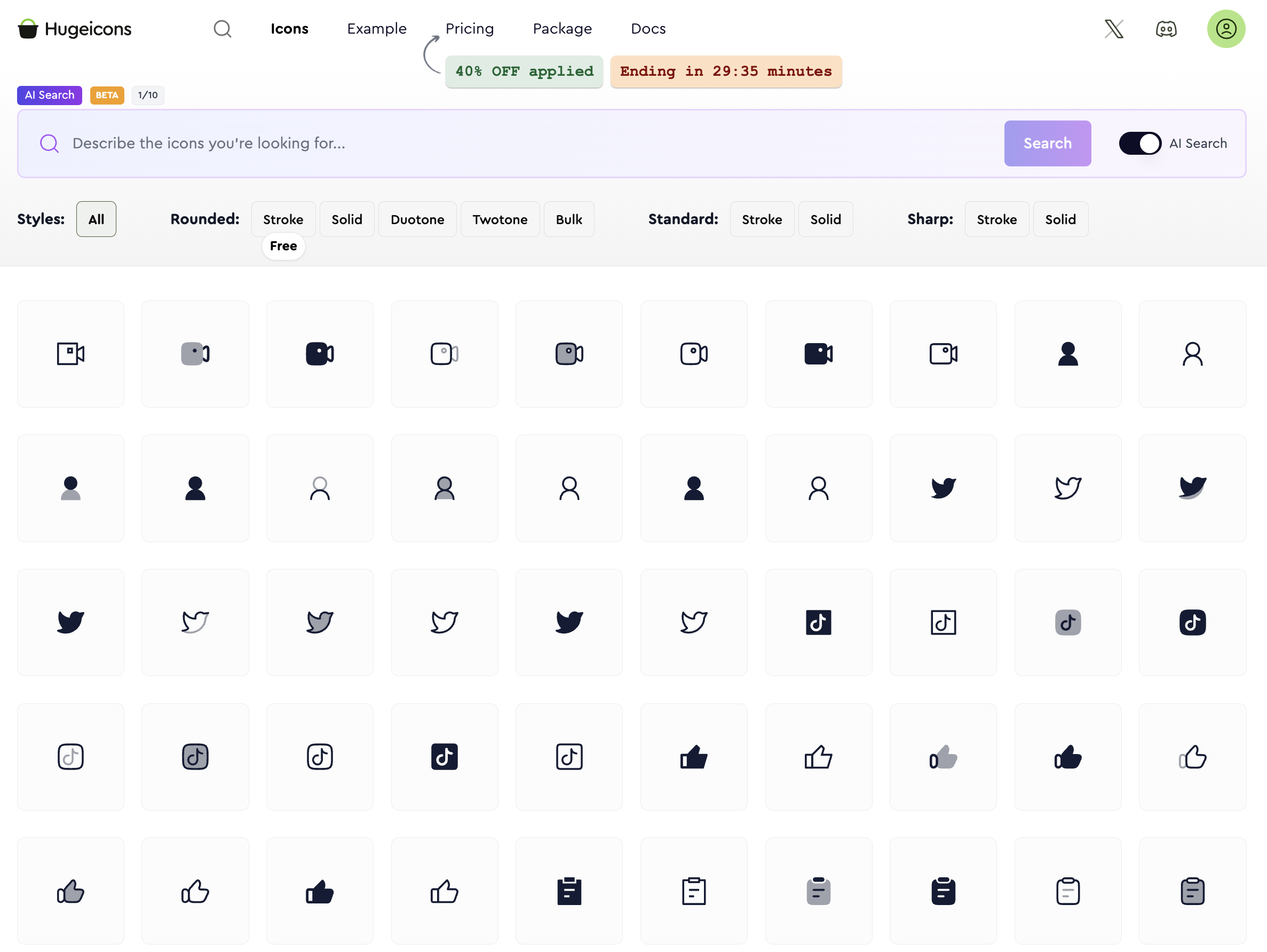Select the Stroke filter under Sharp styles
Image resolution: width=1267 pixels, height=952 pixels.
pos(996,219)
